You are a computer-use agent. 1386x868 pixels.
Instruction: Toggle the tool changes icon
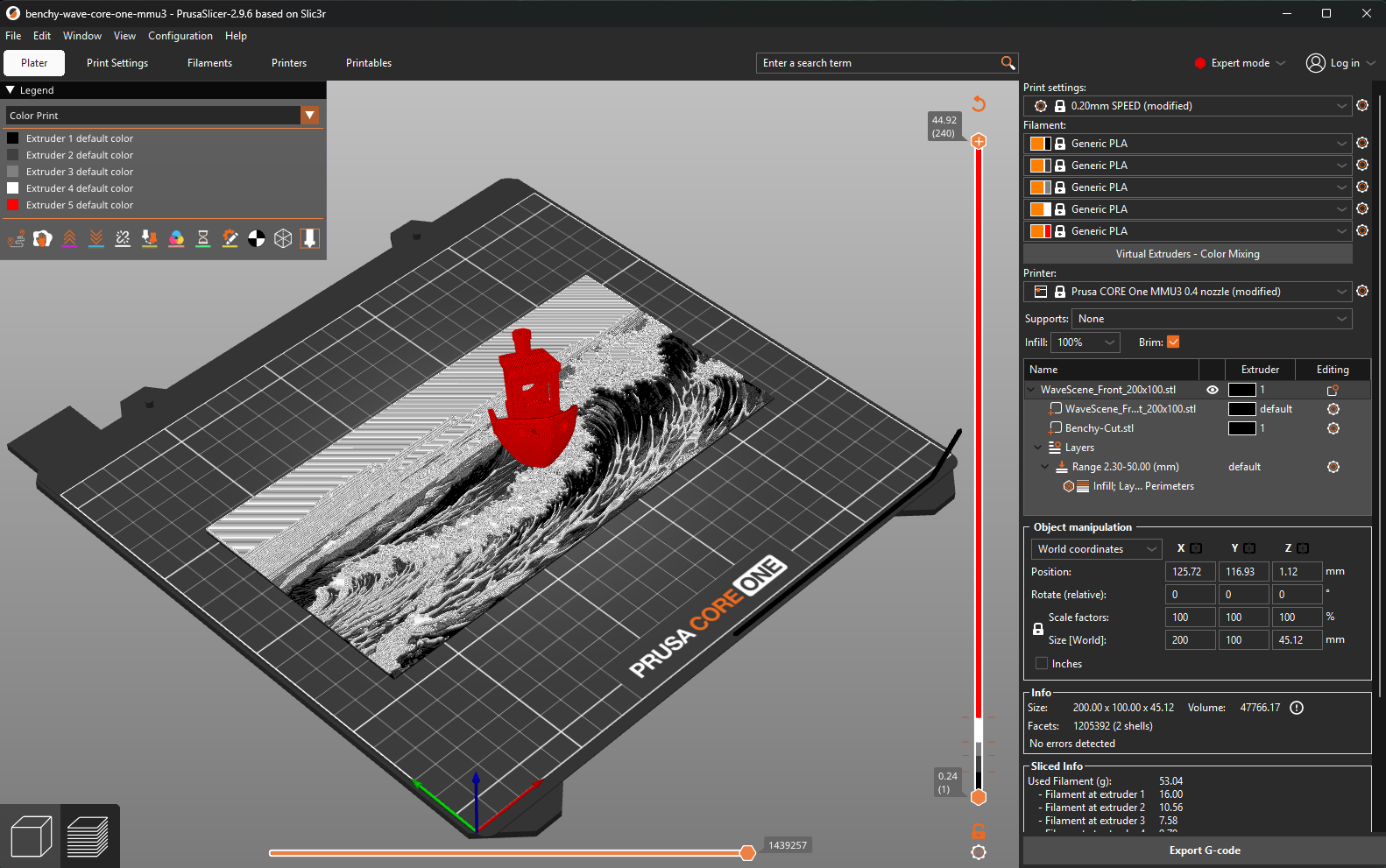(x=150, y=238)
